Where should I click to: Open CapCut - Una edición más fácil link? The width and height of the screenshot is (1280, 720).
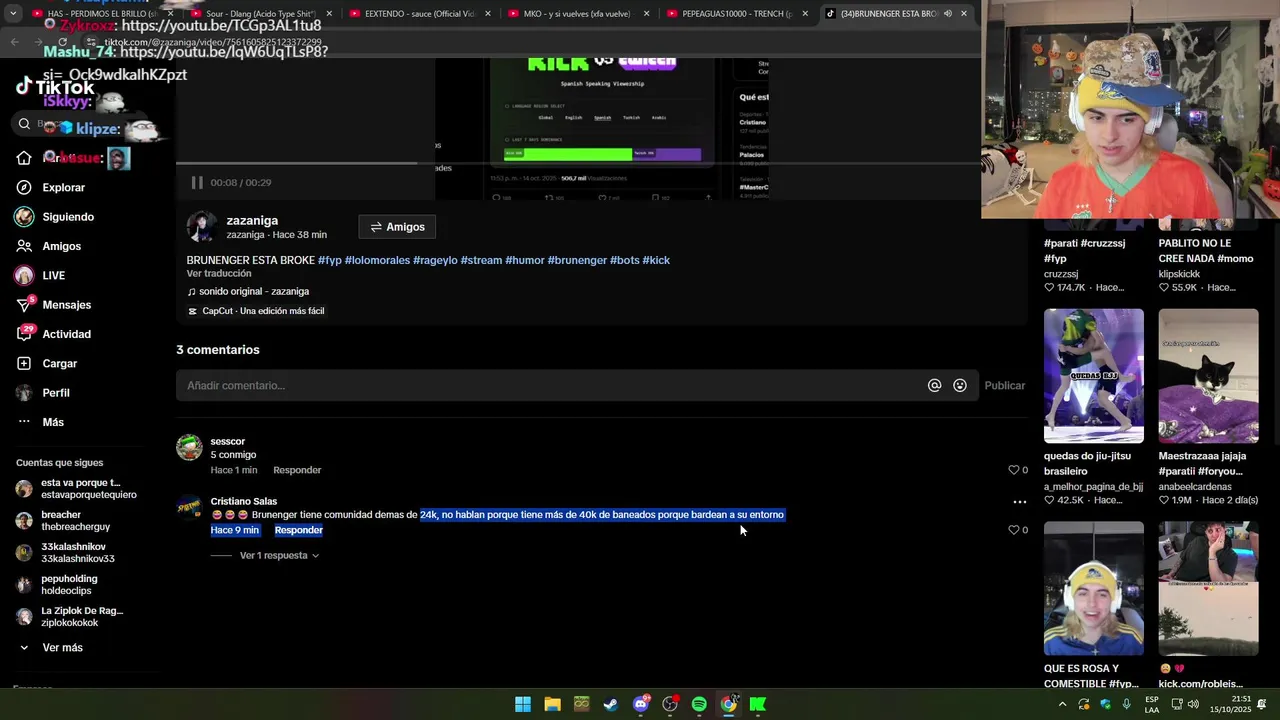point(256,311)
